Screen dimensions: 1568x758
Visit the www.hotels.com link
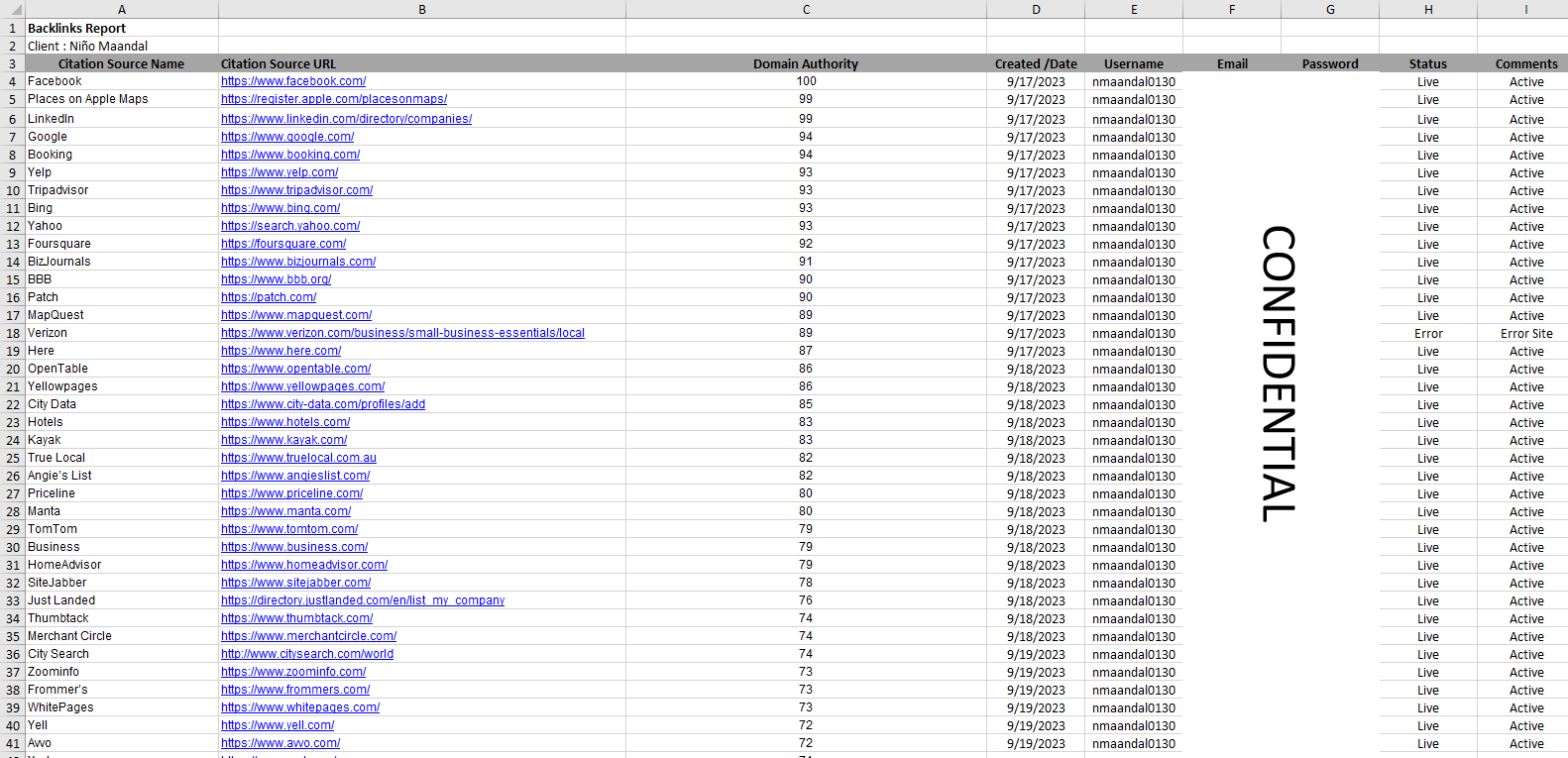(x=285, y=422)
